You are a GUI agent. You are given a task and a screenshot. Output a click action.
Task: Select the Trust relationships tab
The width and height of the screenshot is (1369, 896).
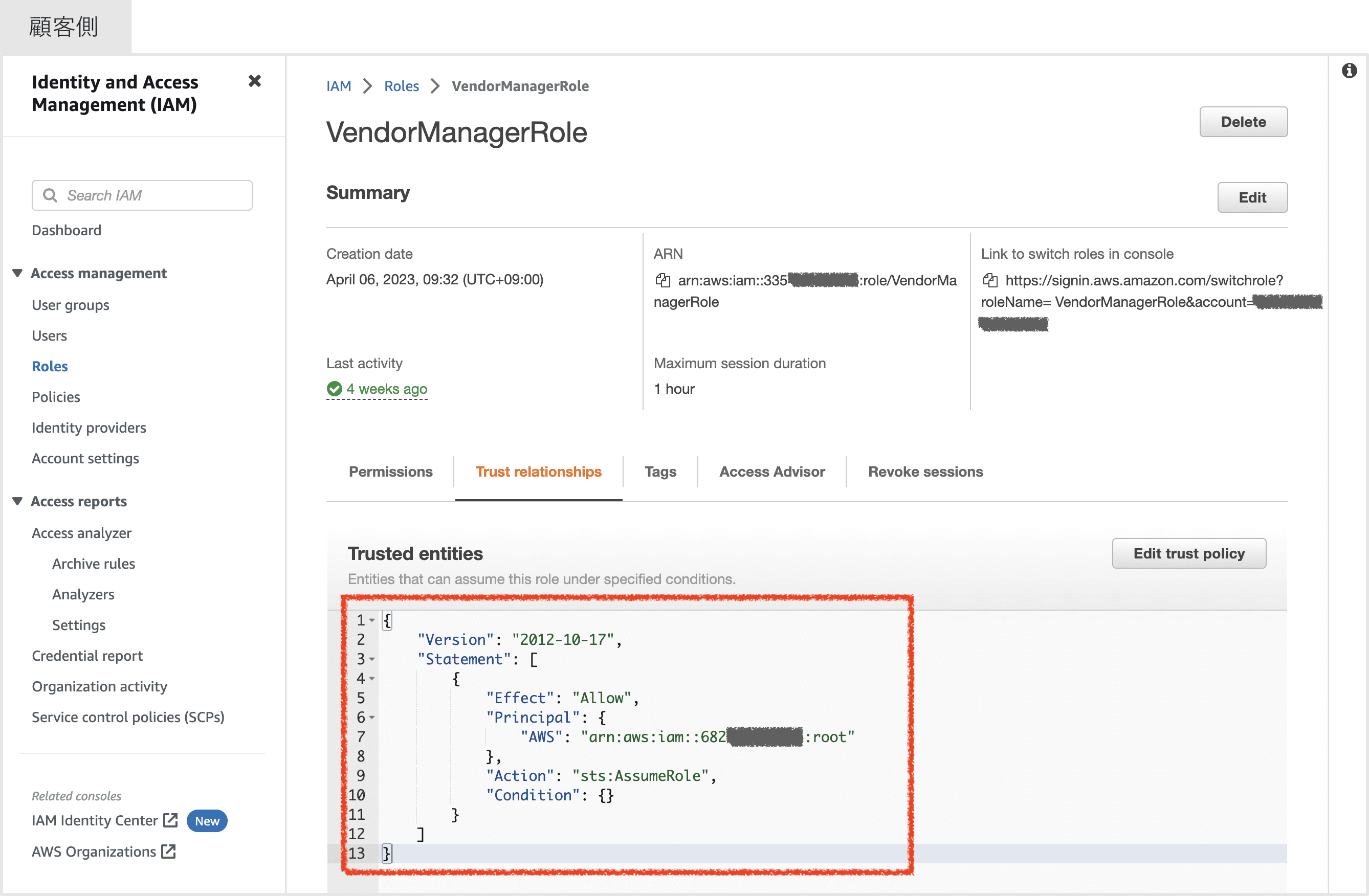(538, 472)
